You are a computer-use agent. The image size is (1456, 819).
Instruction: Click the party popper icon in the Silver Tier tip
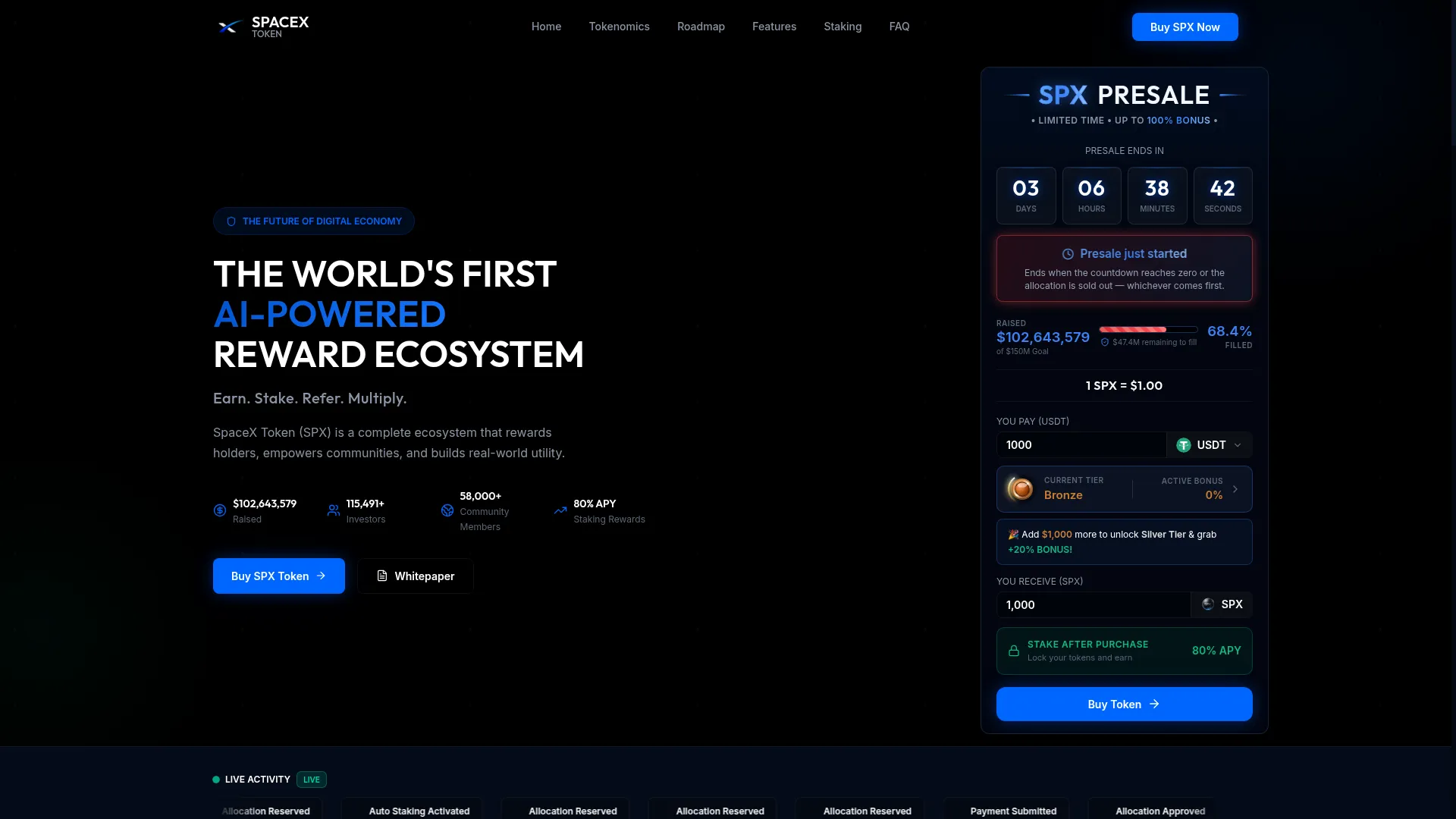coord(1013,535)
